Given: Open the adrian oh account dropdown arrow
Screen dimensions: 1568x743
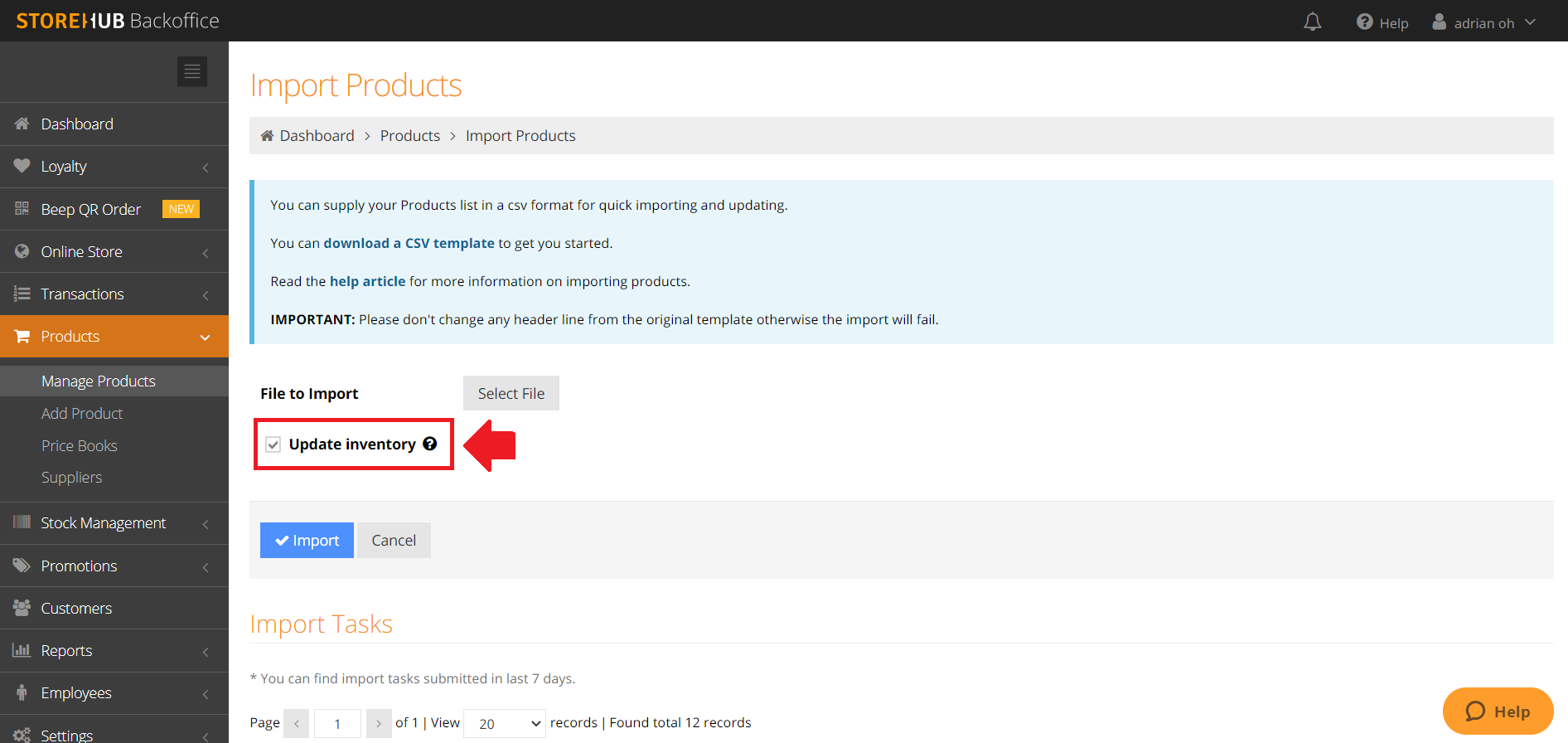Looking at the screenshot, I should 1530,22.
